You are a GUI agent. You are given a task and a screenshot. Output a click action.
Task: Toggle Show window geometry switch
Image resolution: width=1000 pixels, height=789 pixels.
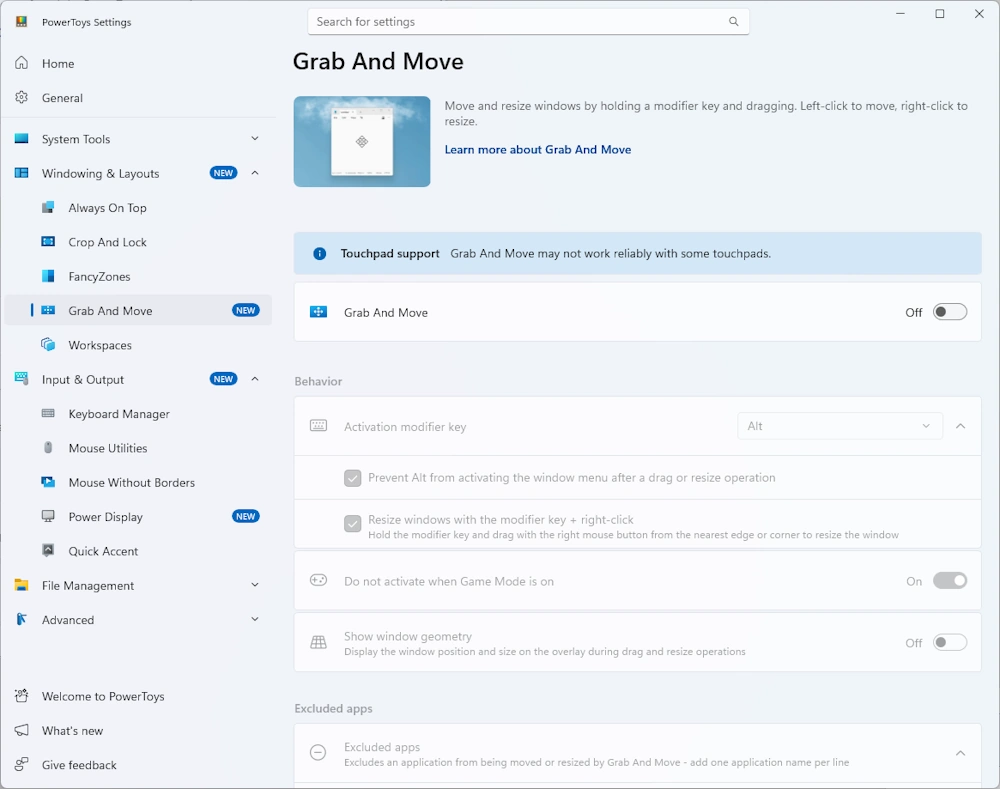tap(949, 643)
